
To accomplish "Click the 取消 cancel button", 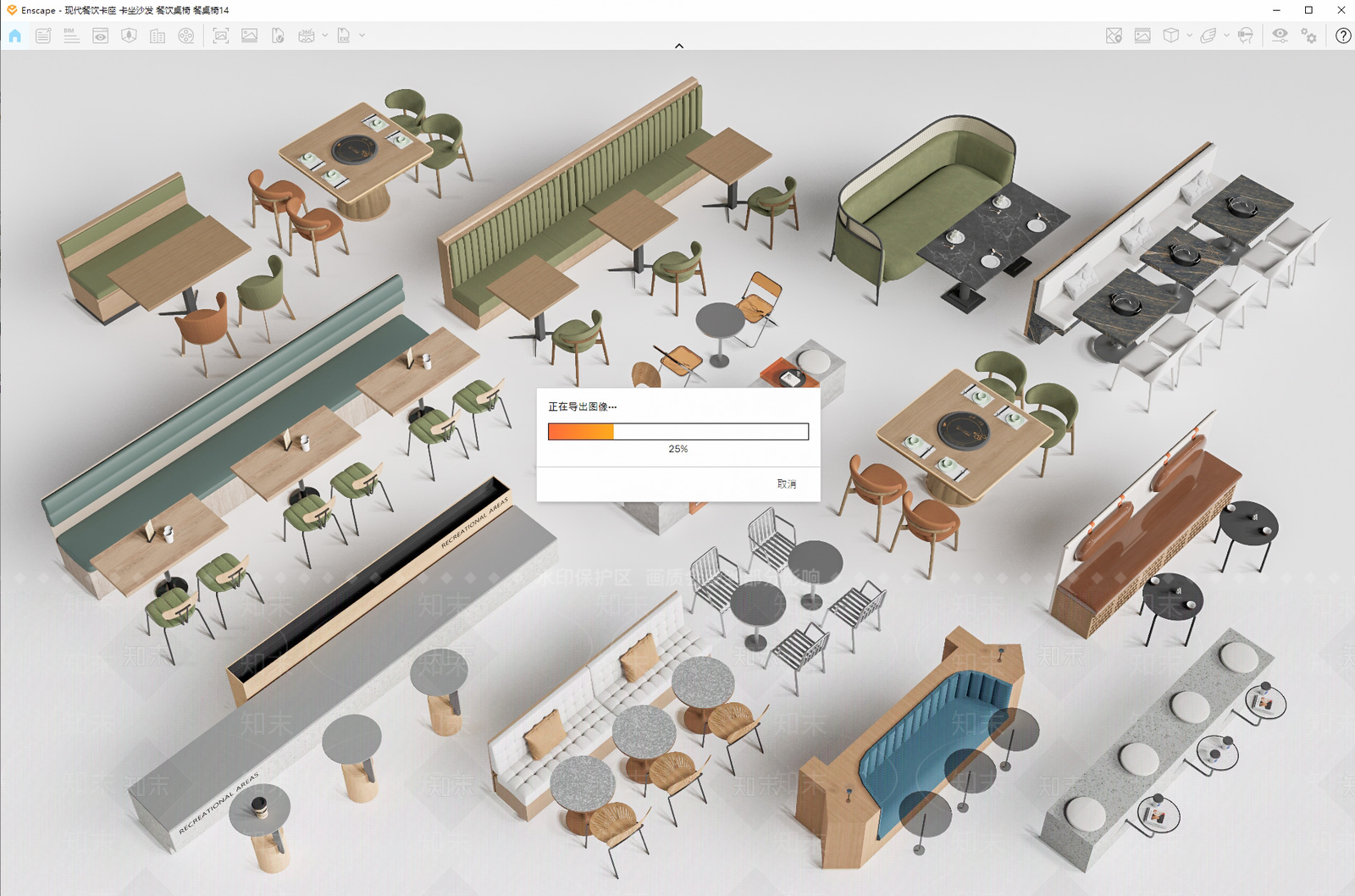I will (x=787, y=484).
